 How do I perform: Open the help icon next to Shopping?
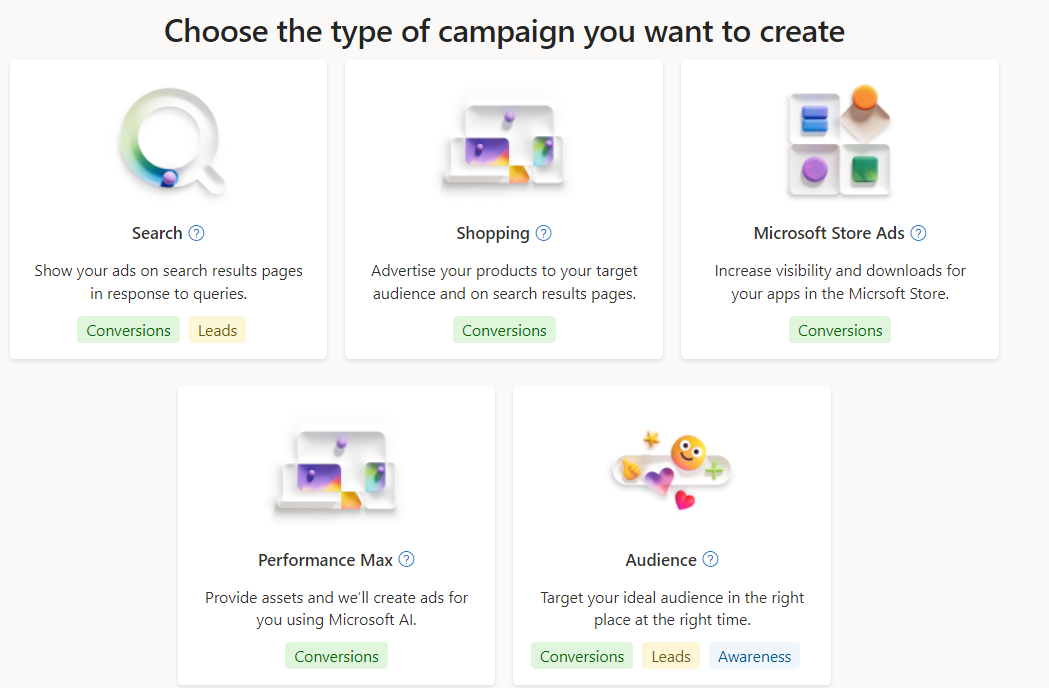544,233
